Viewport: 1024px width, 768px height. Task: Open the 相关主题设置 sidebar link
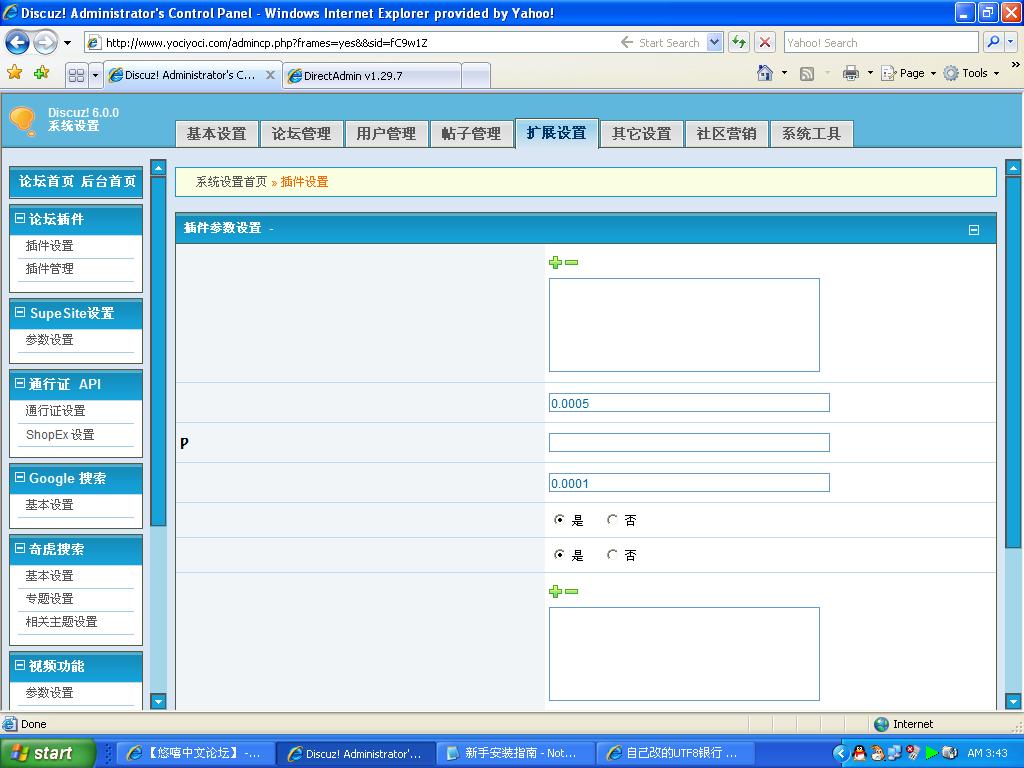point(61,622)
